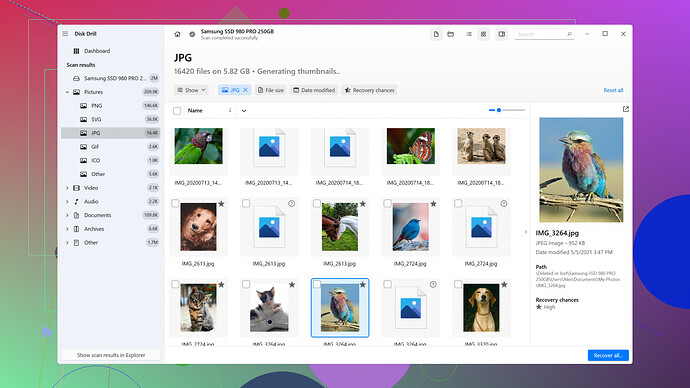
Task: Remove the JPG filter chip with X
Action: [x=246, y=90]
